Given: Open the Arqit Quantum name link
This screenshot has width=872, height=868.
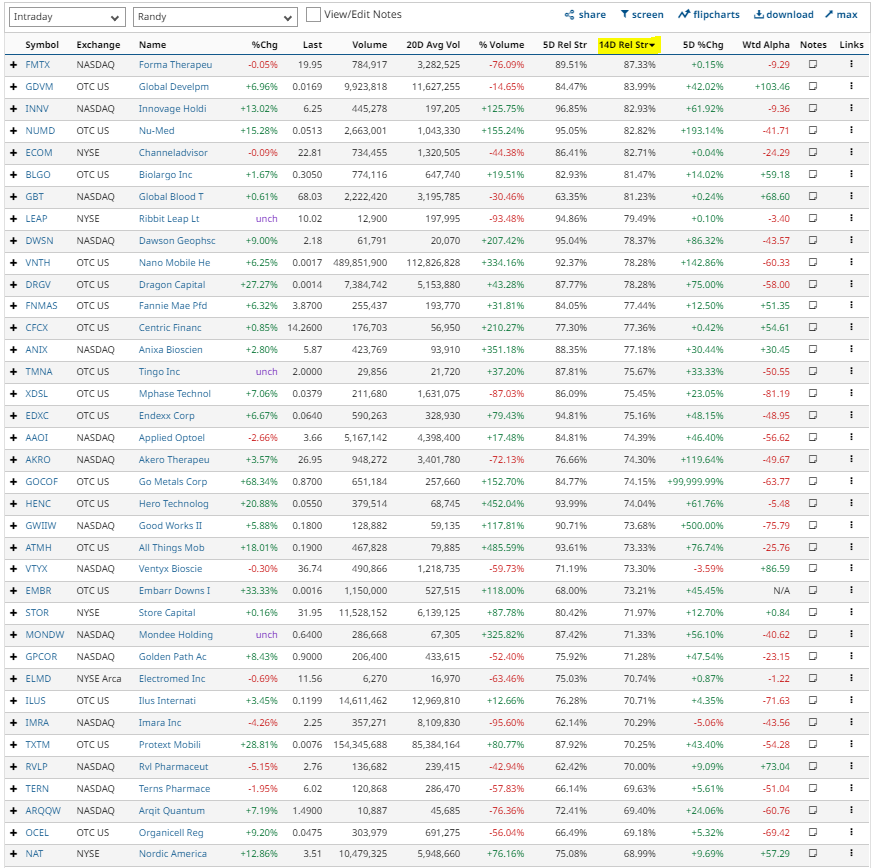Looking at the screenshot, I should click(172, 811).
